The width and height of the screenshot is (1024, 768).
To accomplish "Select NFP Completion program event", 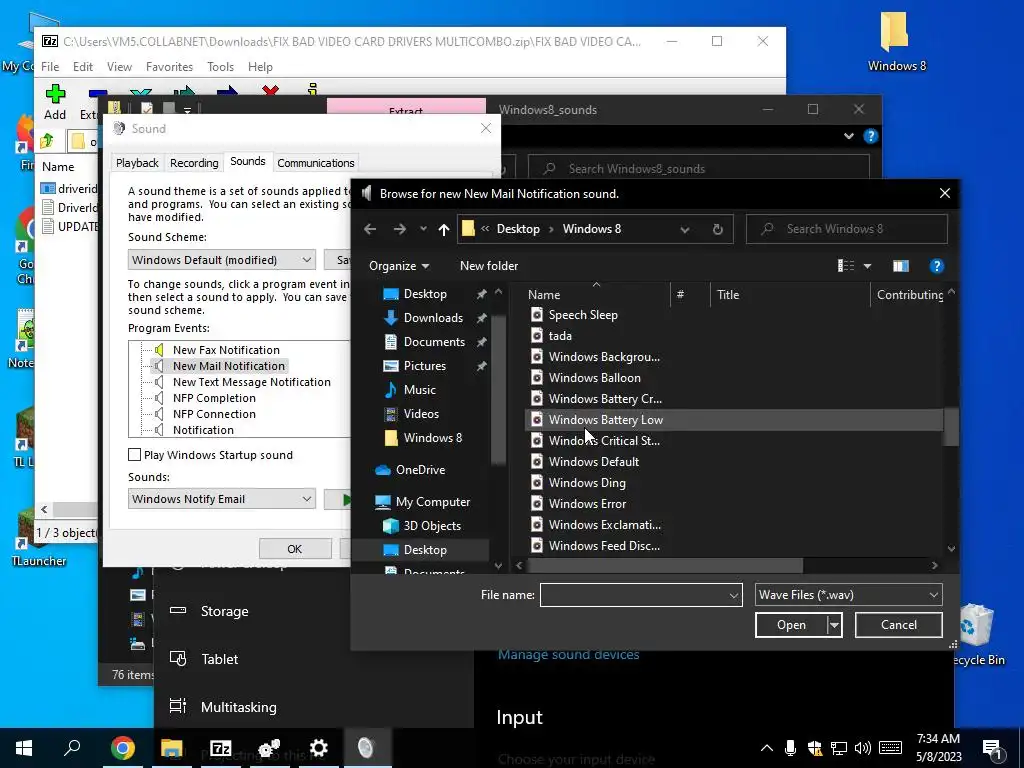I will coord(214,398).
